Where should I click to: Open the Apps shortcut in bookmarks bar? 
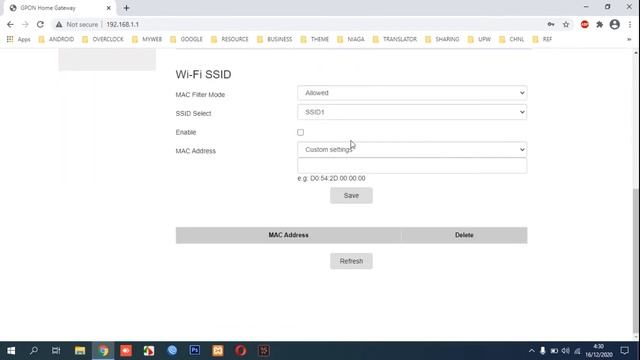(x=19, y=39)
